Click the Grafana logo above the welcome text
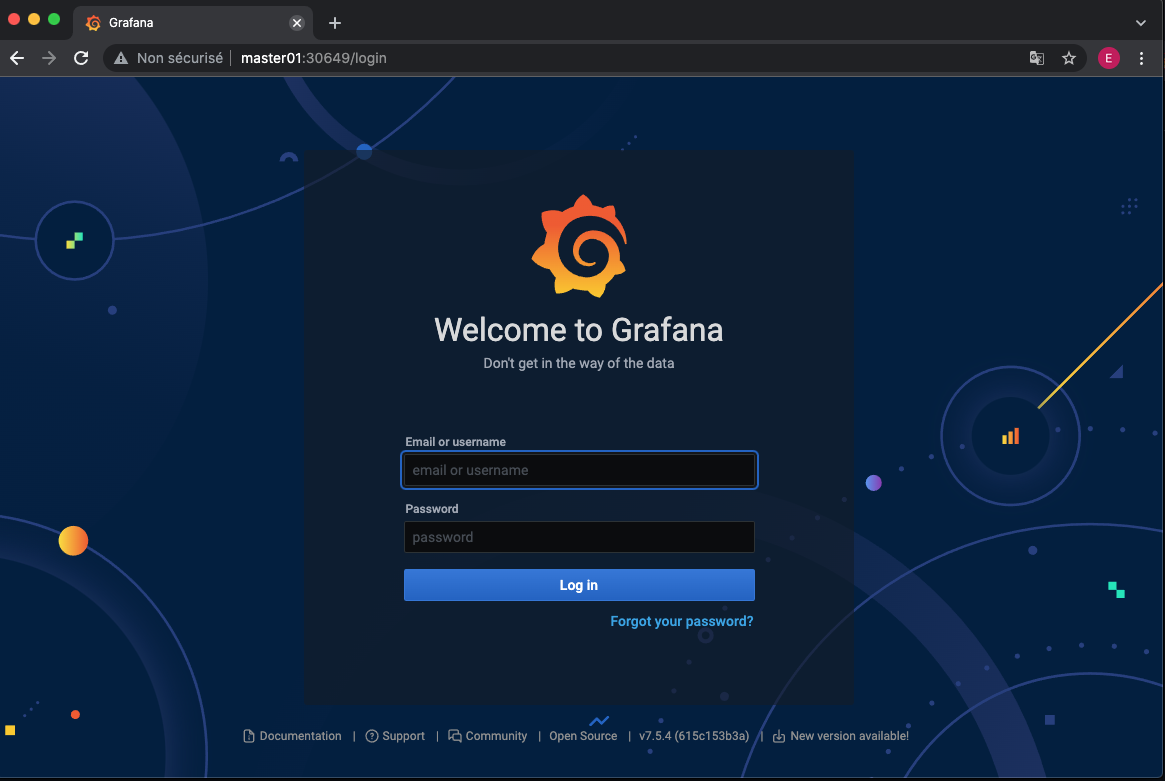This screenshot has width=1165, height=781. [x=578, y=247]
